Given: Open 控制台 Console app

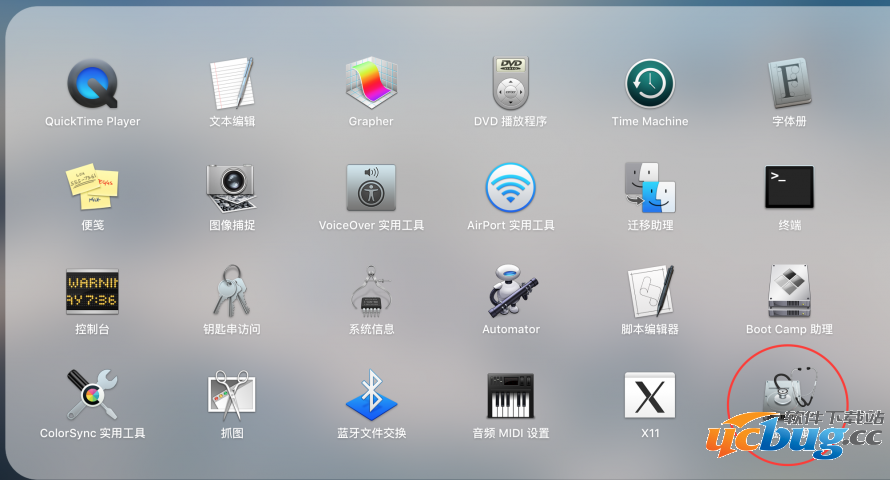Looking at the screenshot, I should (93, 292).
